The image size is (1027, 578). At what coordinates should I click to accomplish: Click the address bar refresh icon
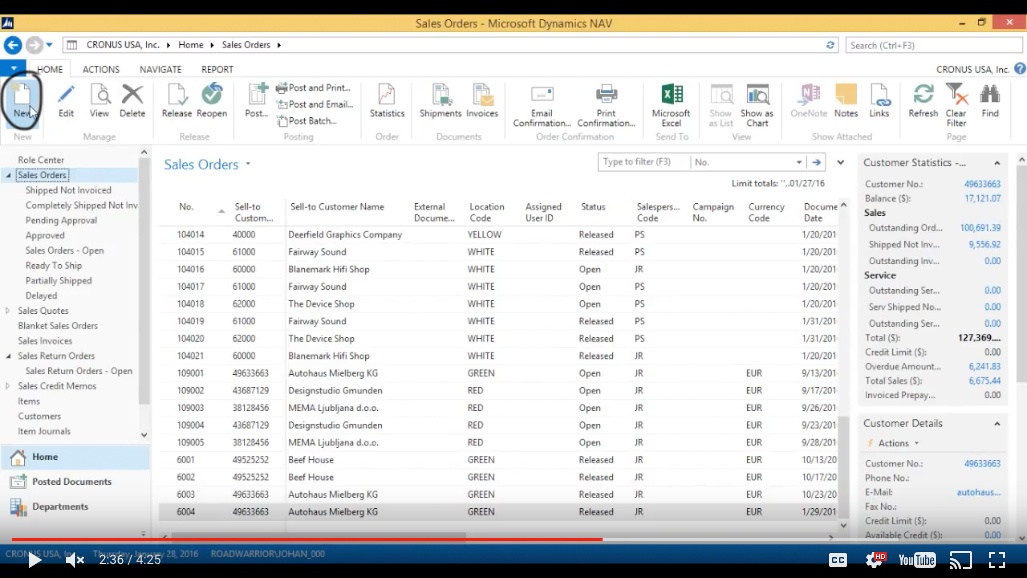[830, 45]
